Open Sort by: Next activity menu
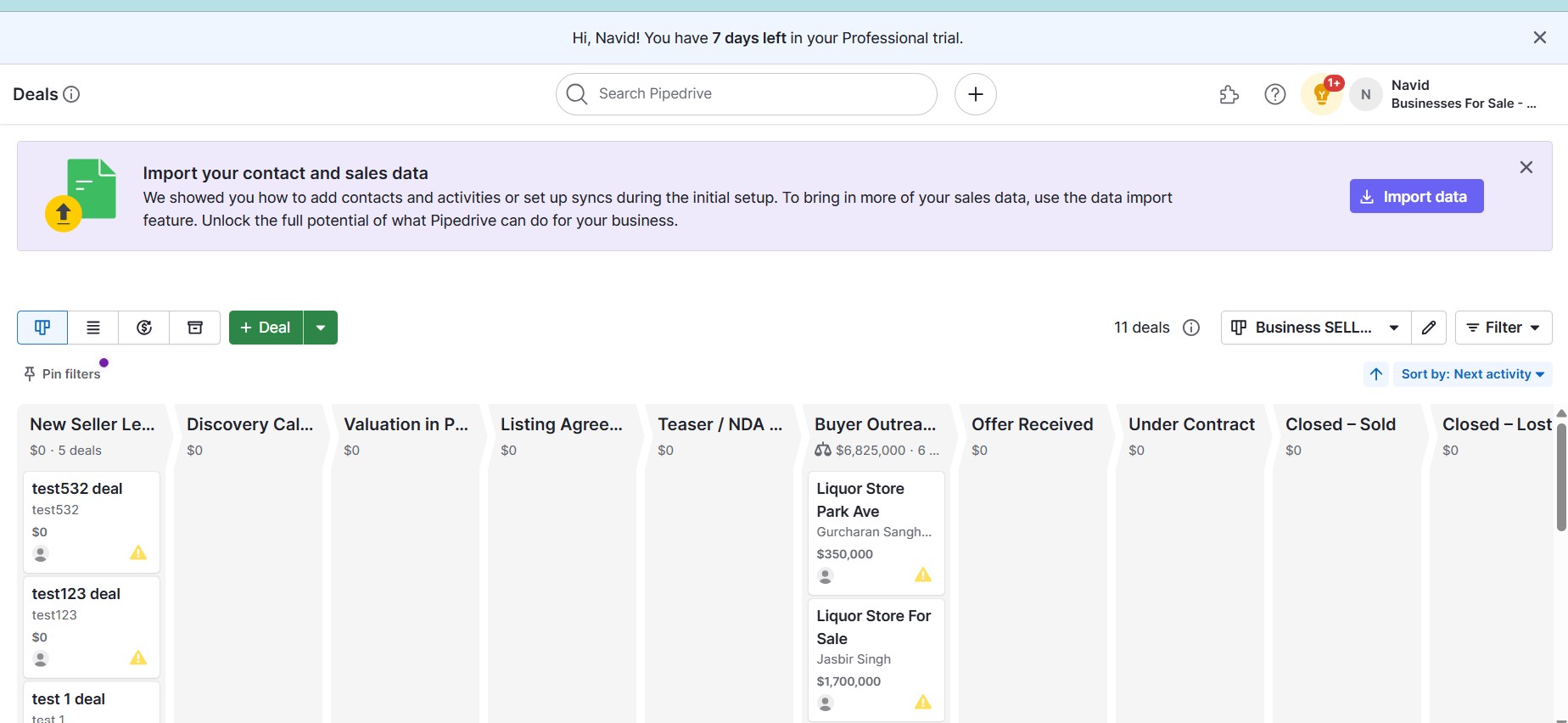1568x723 pixels. [1472, 374]
